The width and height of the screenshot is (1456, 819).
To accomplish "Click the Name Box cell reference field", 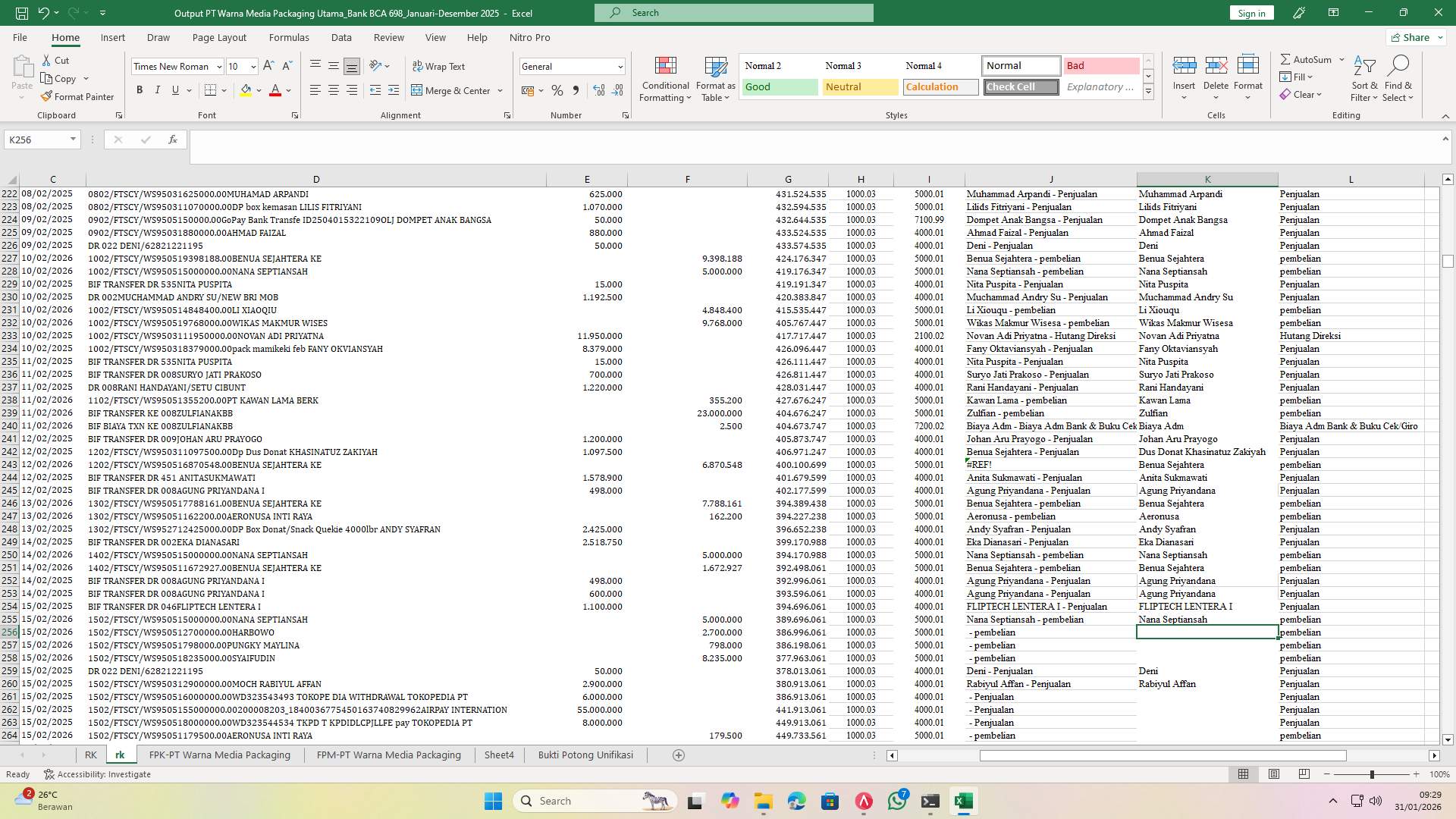I will point(36,140).
